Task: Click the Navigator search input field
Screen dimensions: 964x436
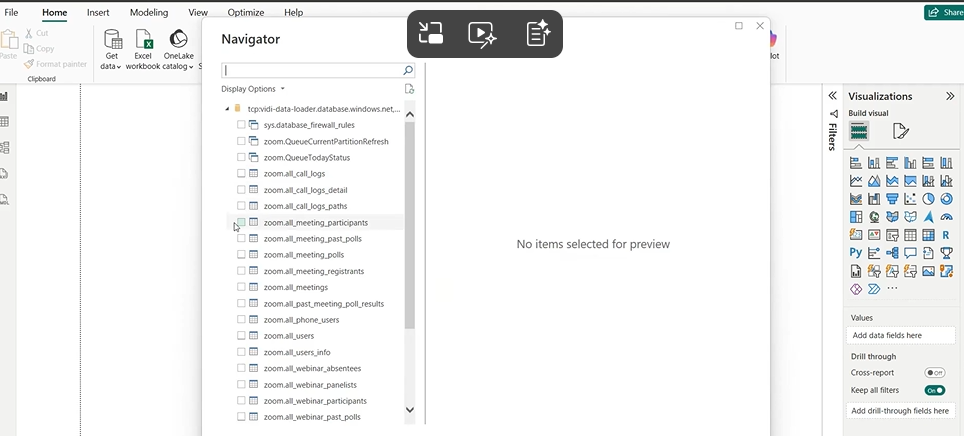Action: pos(311,71)
